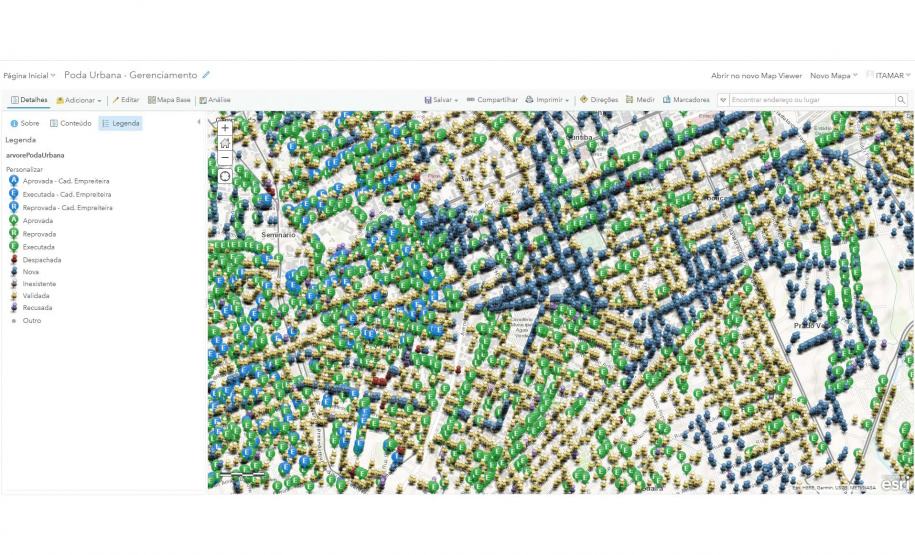Return map to default home extent

[x=225, y=143]
